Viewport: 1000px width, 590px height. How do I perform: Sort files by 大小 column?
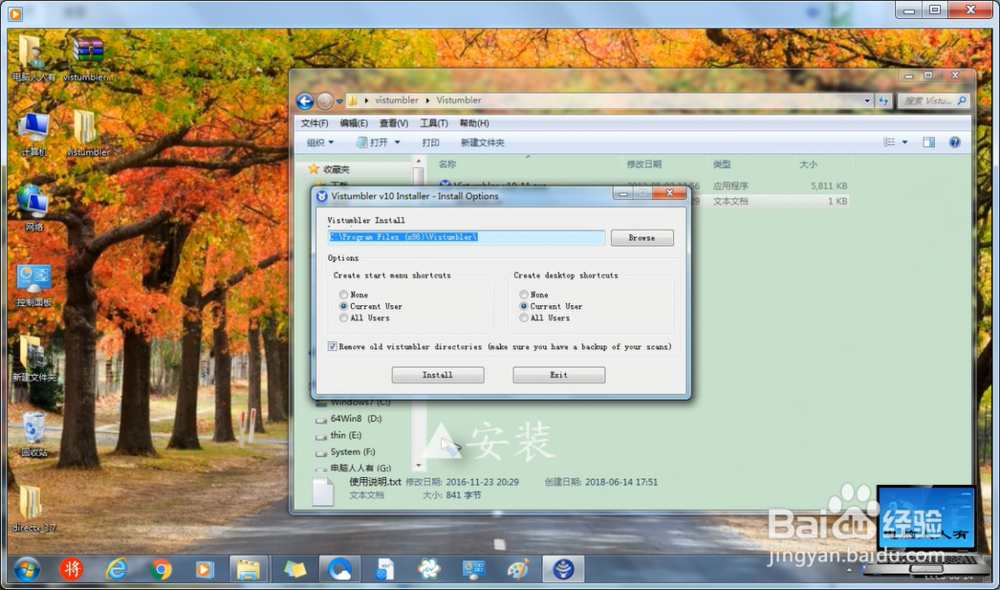coord(808,165)
